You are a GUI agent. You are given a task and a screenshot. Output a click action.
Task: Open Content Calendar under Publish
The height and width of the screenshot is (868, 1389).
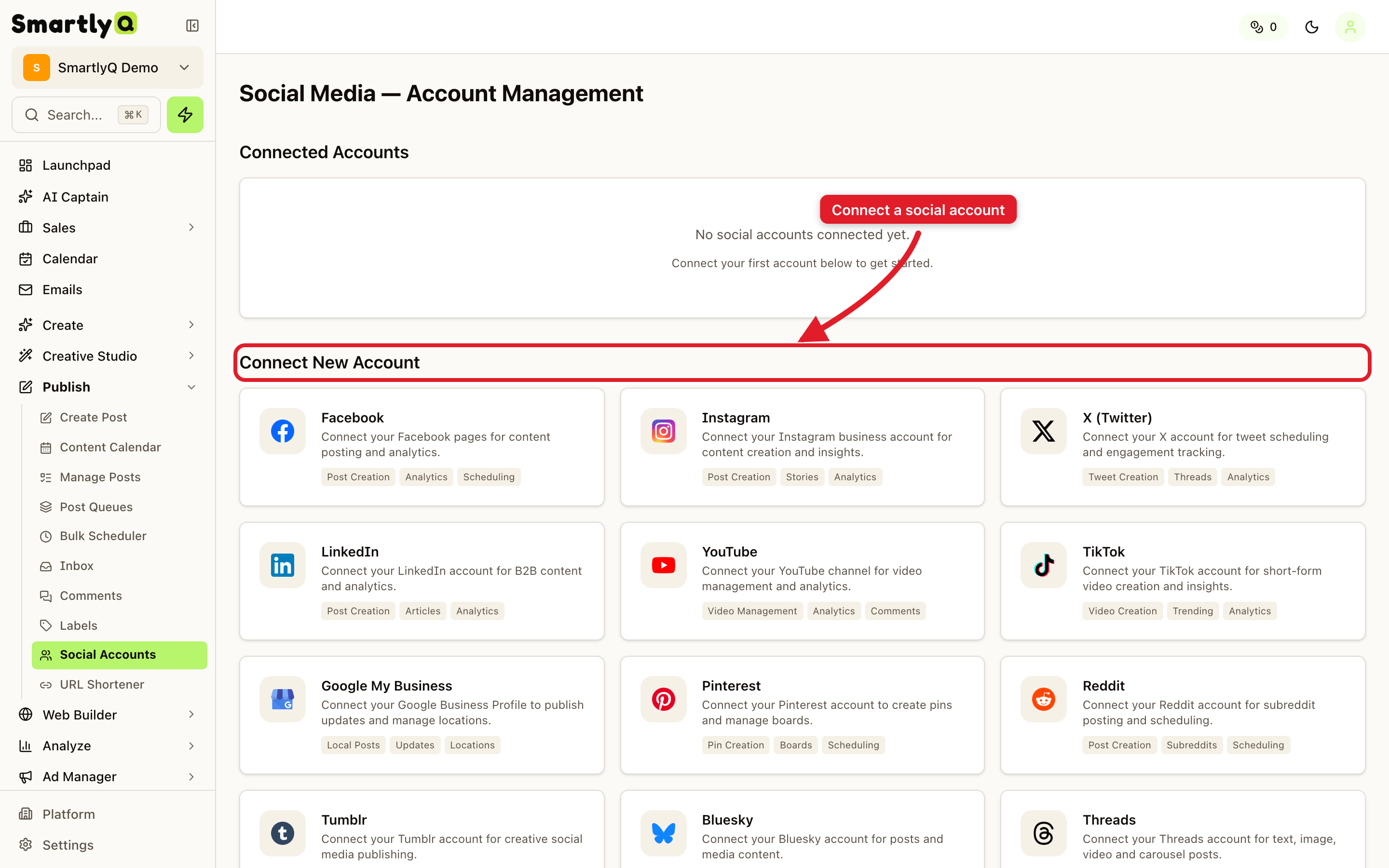point(109,447)
